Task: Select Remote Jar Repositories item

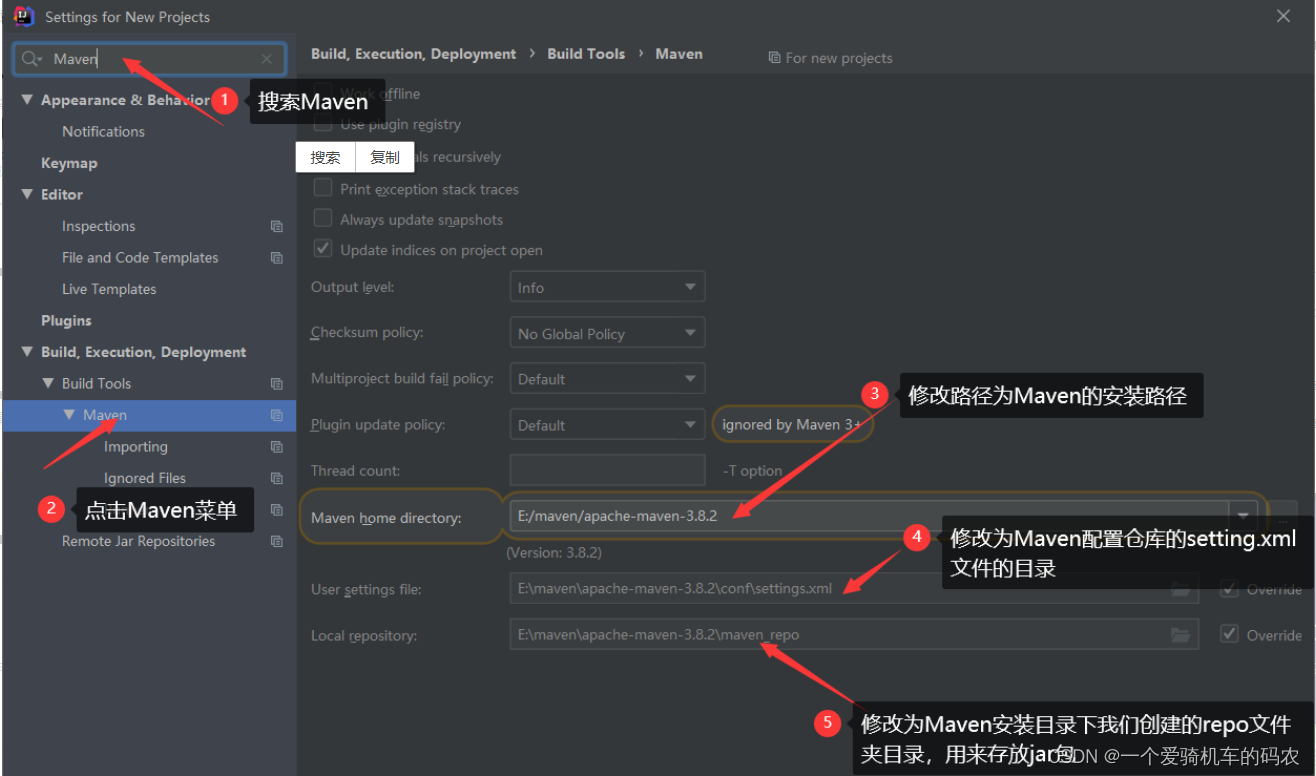Action: click(x=138, y=541)
